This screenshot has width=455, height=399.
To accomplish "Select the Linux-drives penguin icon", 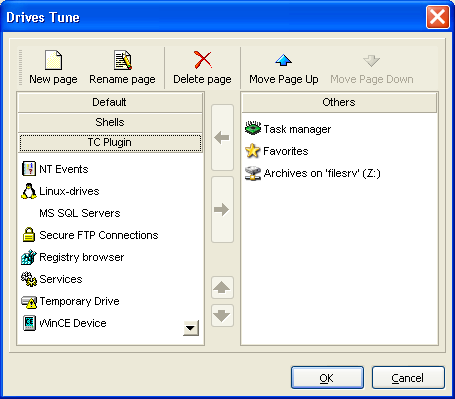I will 29,191.
